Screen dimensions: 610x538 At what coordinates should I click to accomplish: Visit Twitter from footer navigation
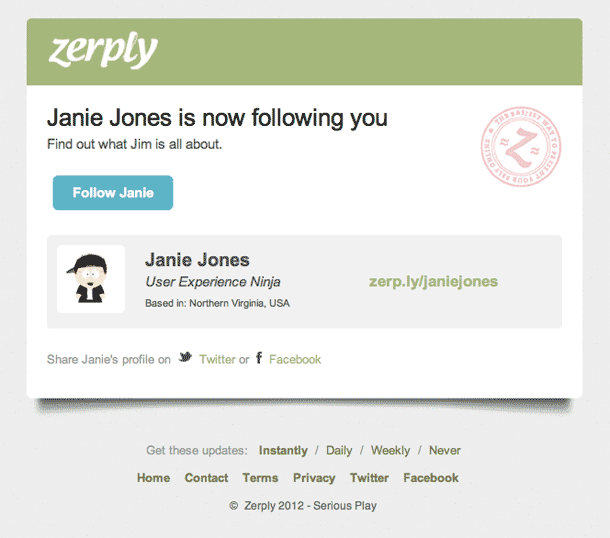[369, 478]
